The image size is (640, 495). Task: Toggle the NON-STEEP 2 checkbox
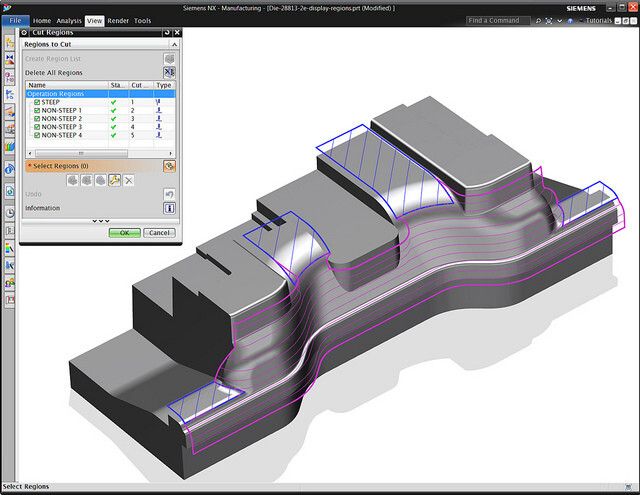37,119
